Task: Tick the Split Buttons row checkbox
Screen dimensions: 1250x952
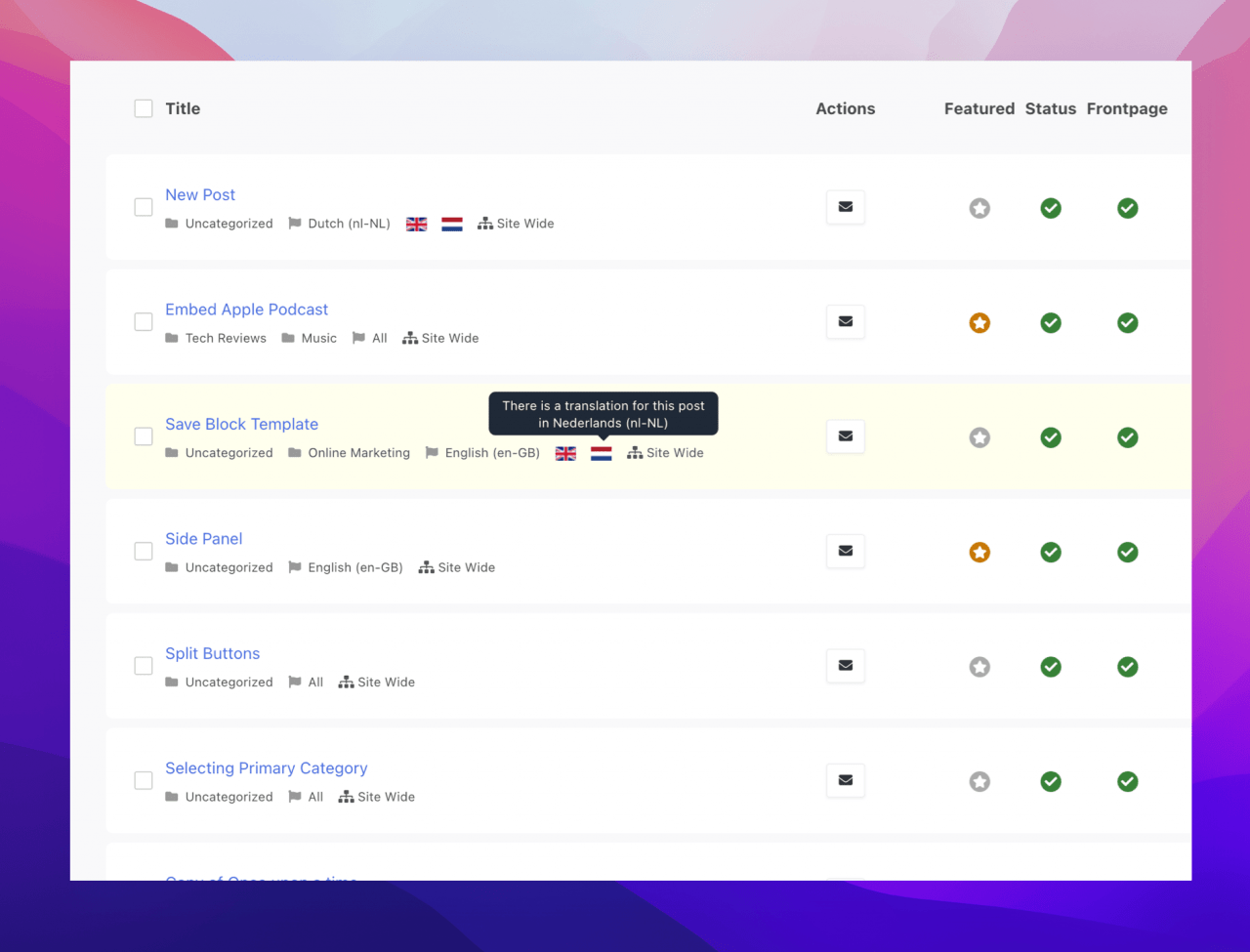Action: click(144, 666)
